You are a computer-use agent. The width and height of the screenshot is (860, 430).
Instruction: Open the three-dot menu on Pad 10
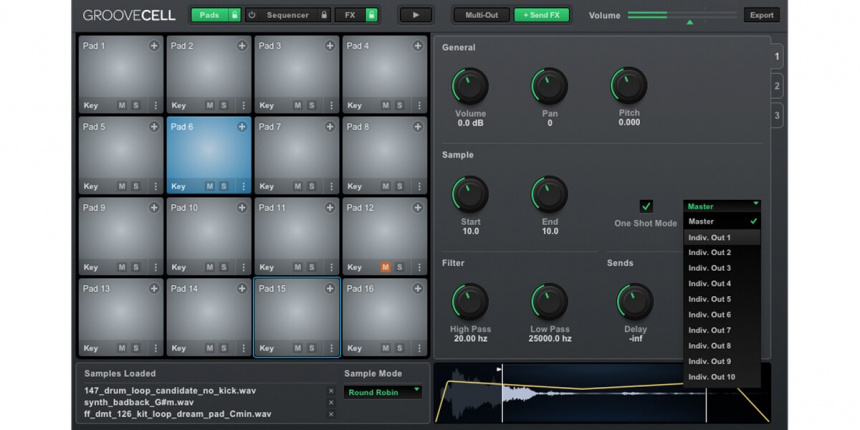(244, 267)
